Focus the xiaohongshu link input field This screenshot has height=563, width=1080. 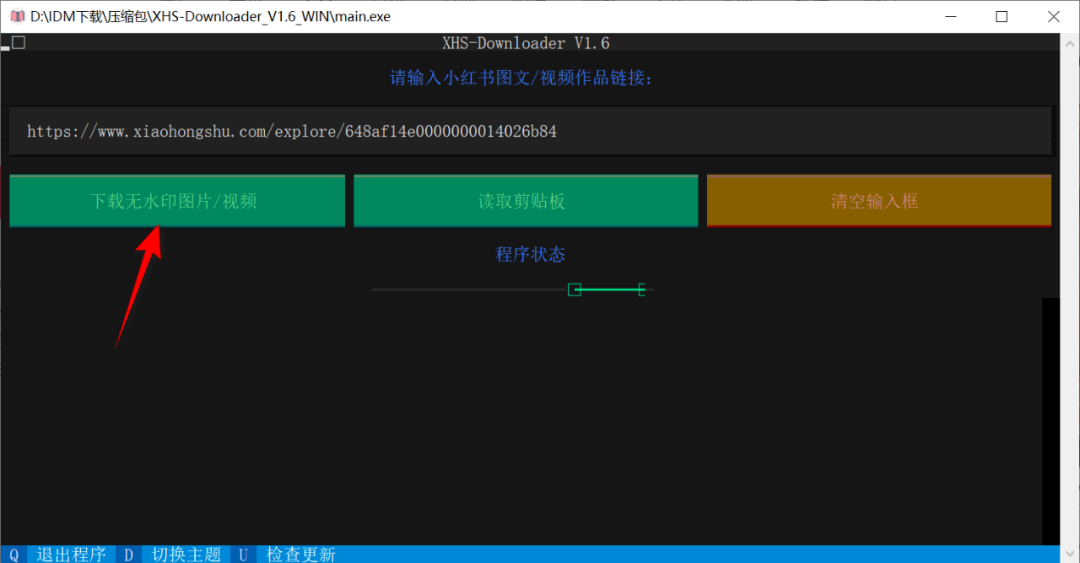531,131
